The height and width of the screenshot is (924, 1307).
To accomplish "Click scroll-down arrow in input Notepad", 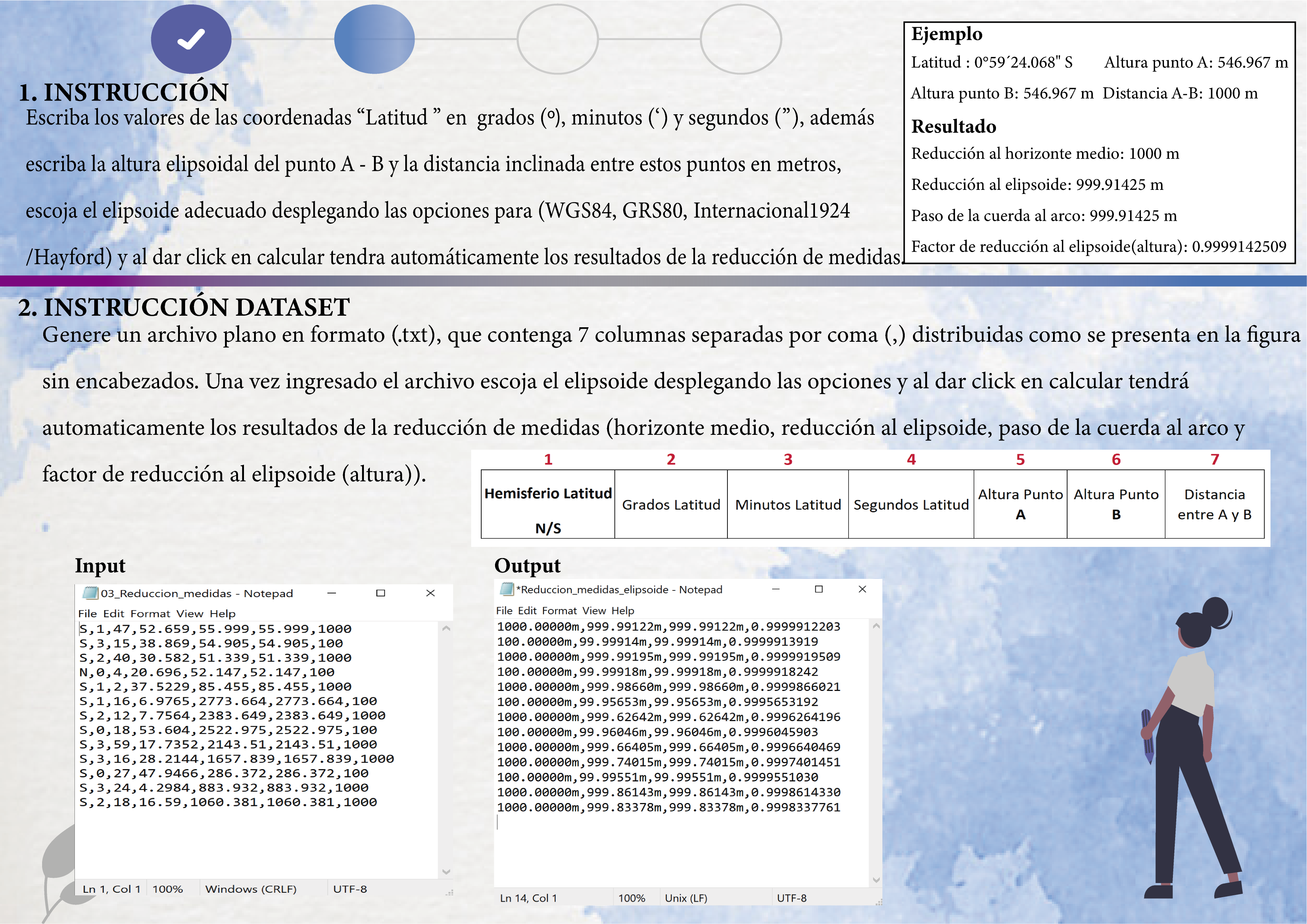I will [x=446, y=872].
